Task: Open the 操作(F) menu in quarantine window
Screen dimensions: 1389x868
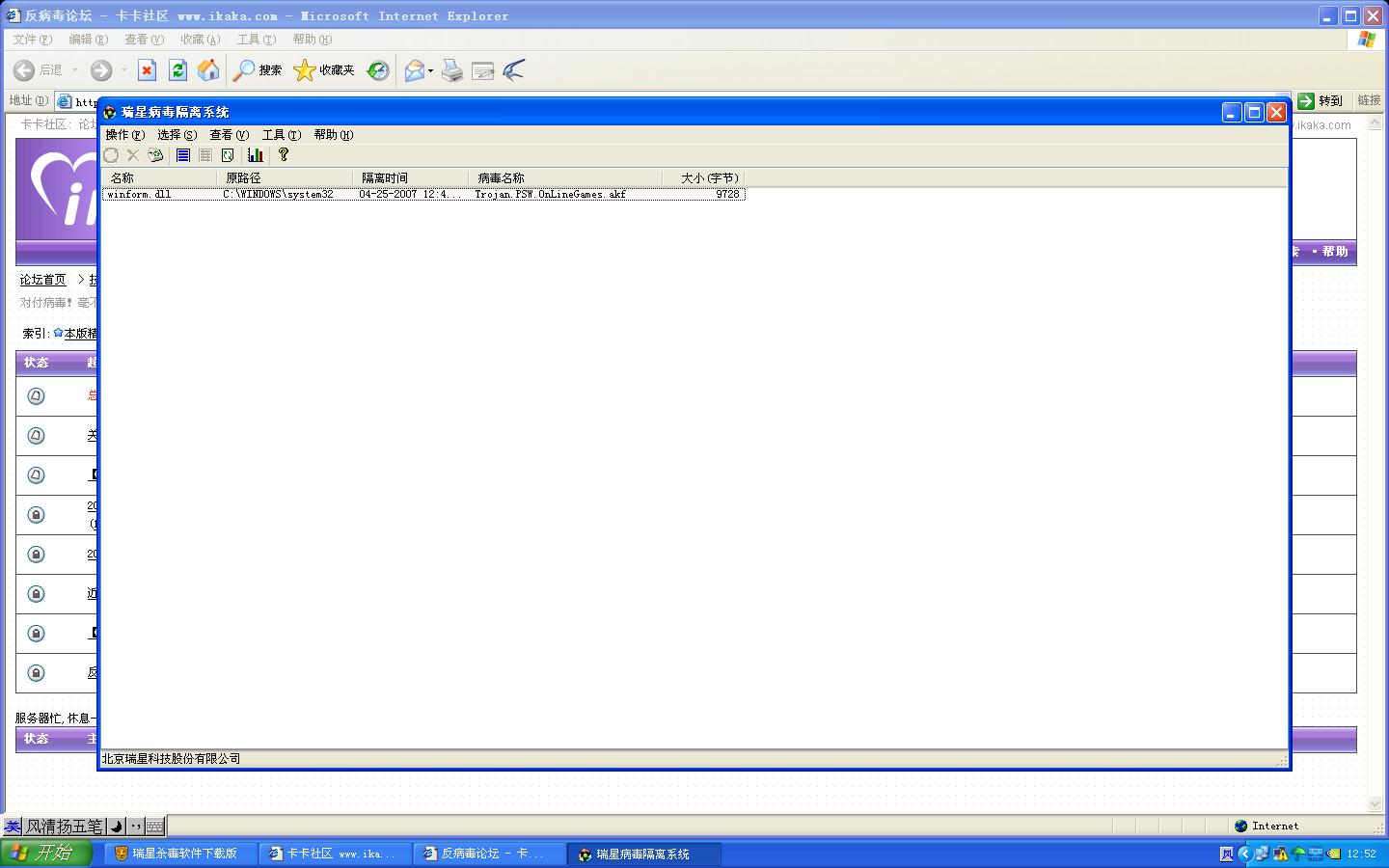Action: tap(124, 135)
